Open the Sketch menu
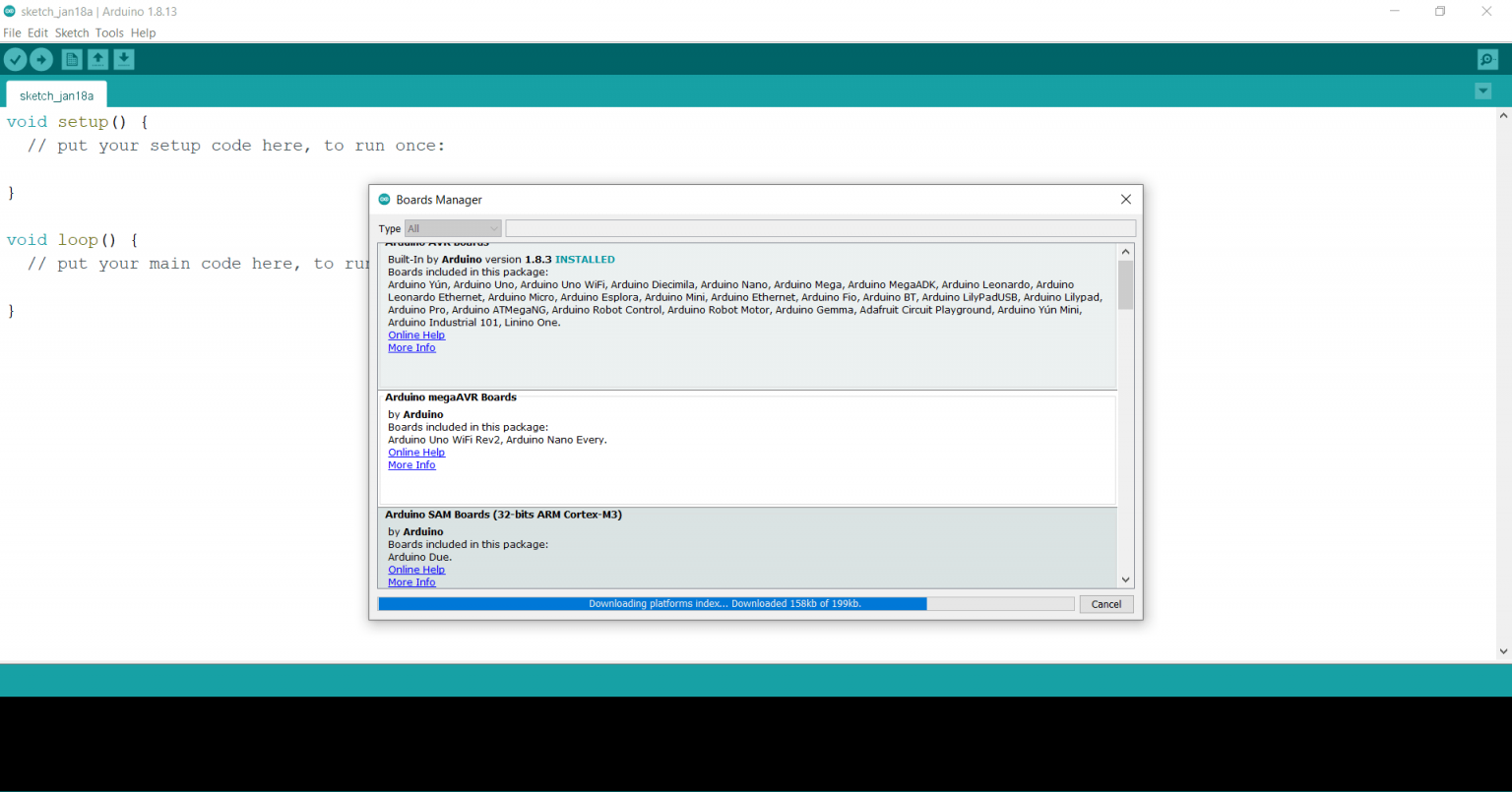Viewport: 1512px width, 792px height. (x=72, y=32)
